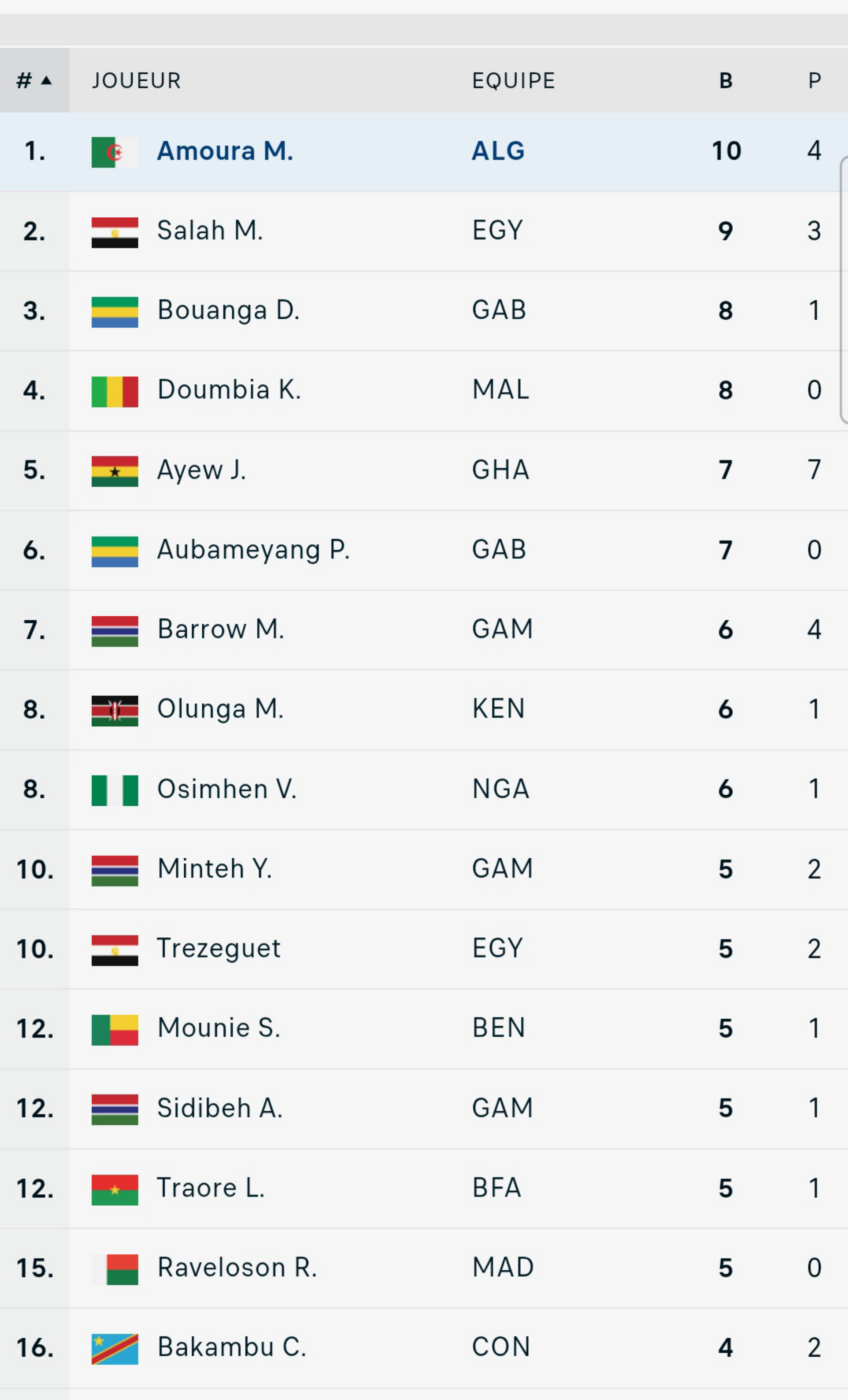Click Nigeria flag next to Osimhen V.
The image size is (848, 1400).
114,790
